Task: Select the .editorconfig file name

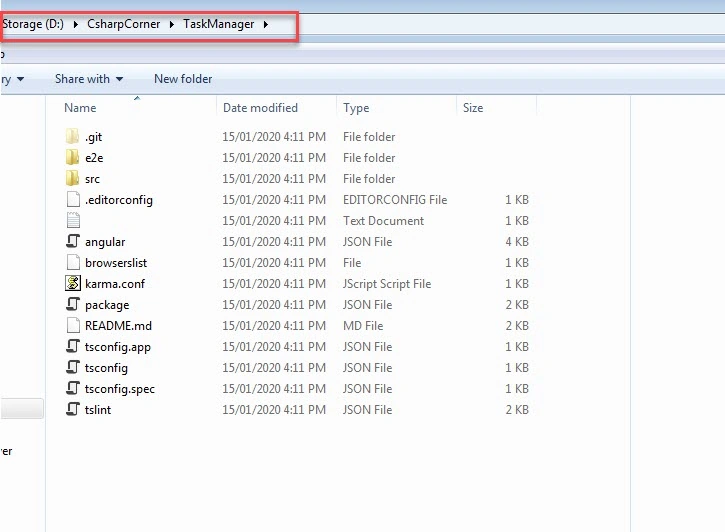Action: point(119,200)
